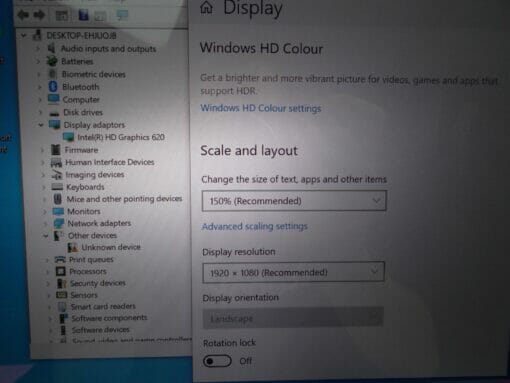Click the Smart card readers icon

point(62,306)
